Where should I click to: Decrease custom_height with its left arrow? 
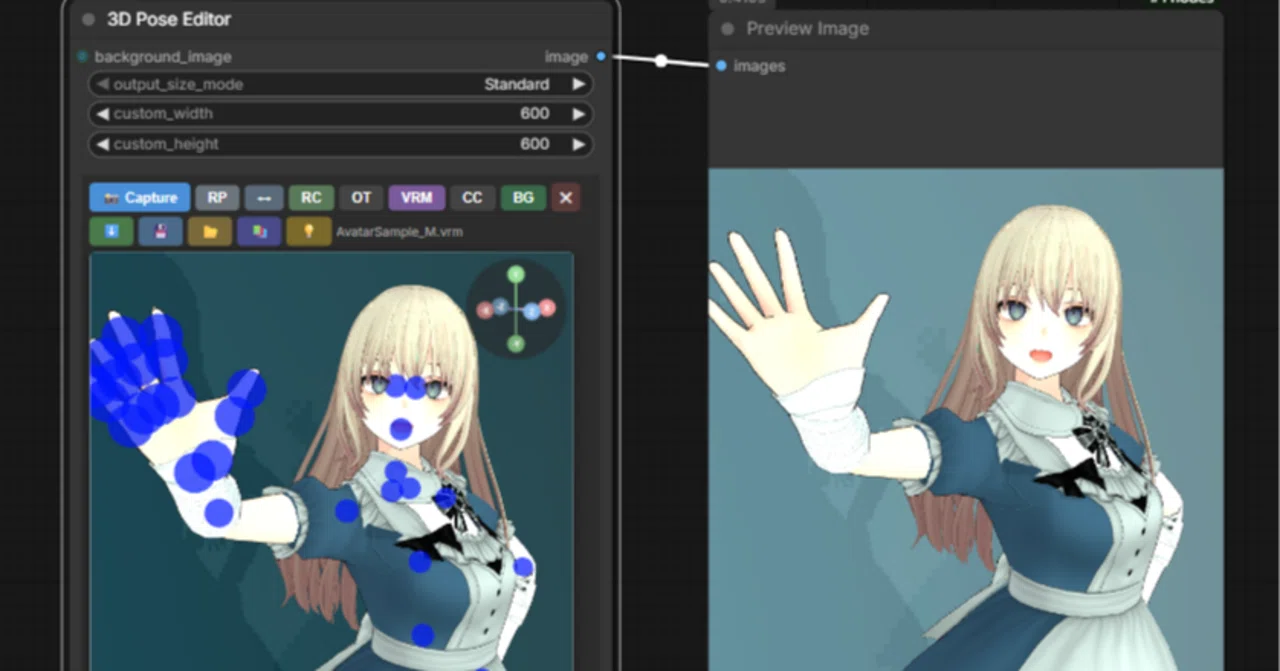coord(102,144)
